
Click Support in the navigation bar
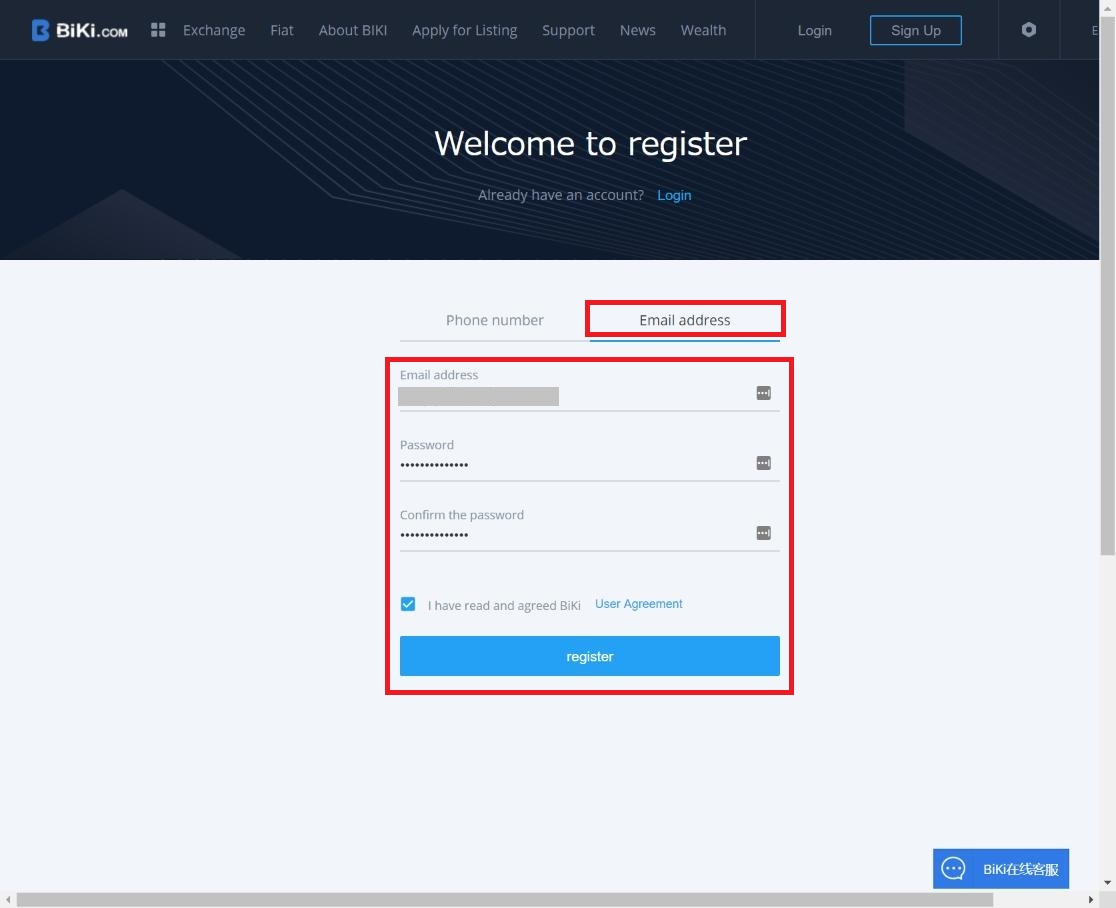coord(568,30)
